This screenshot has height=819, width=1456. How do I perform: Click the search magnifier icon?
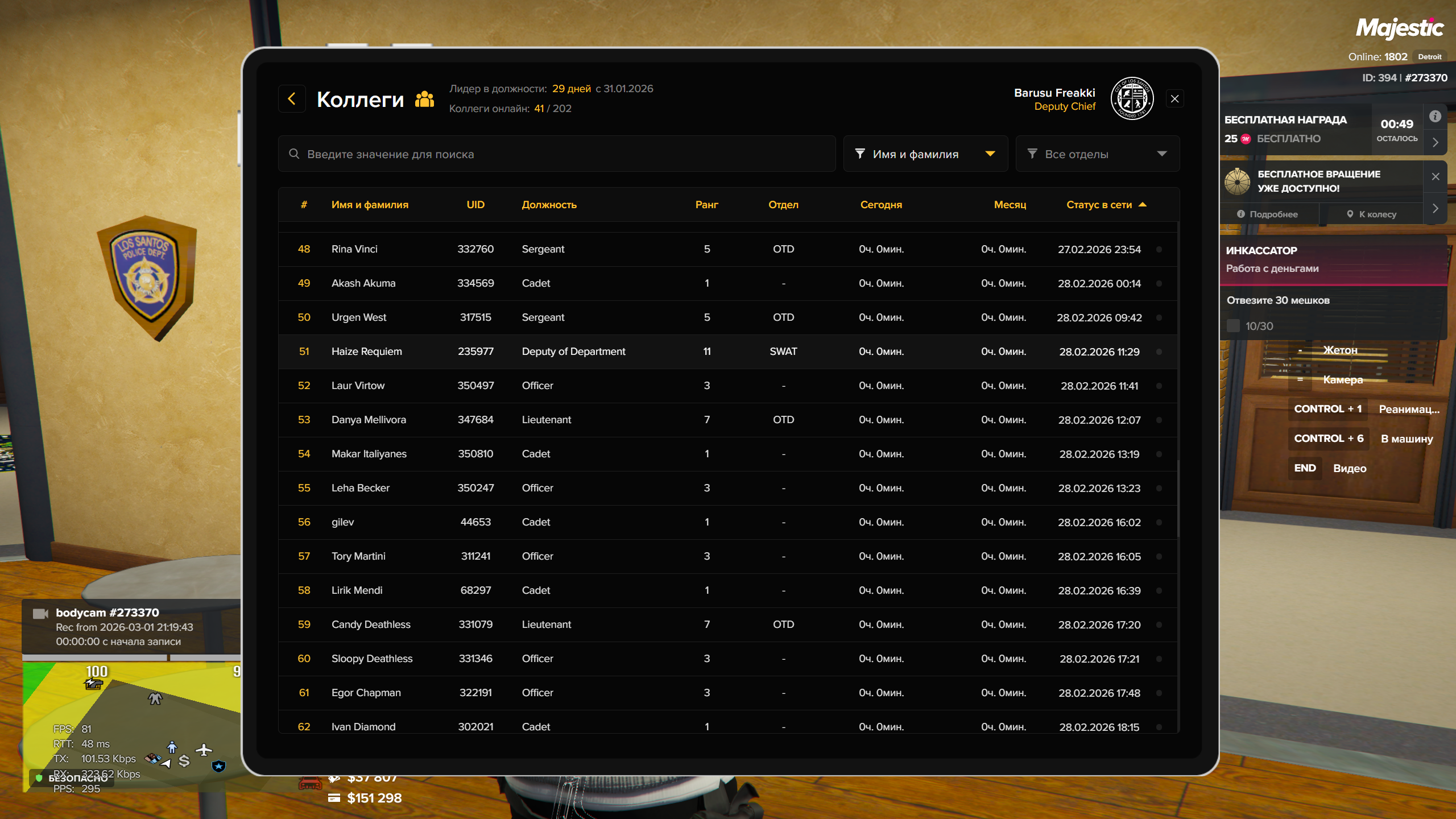click(x=294, y=154)
